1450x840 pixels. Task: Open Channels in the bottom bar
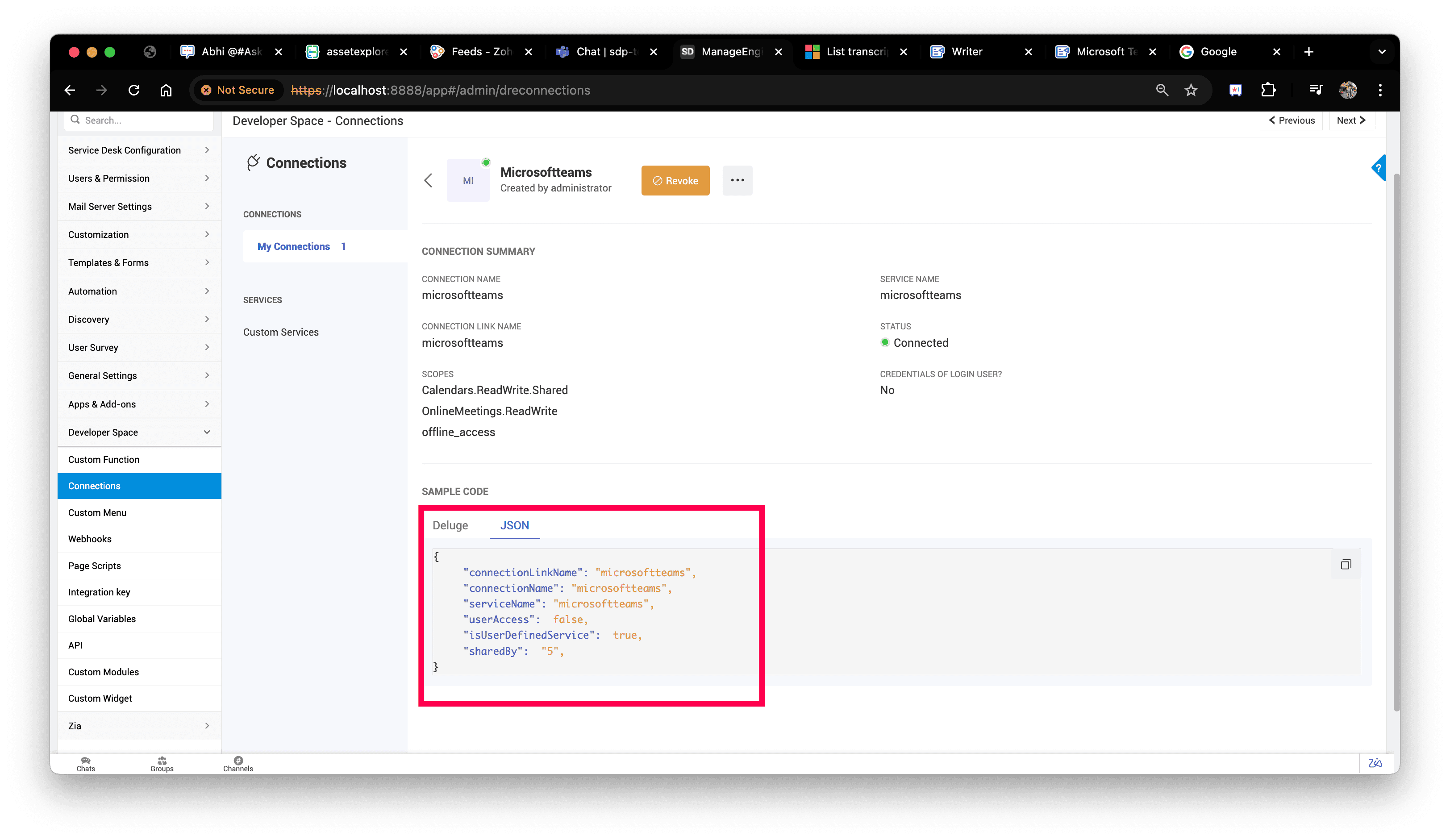click(238, 764)
